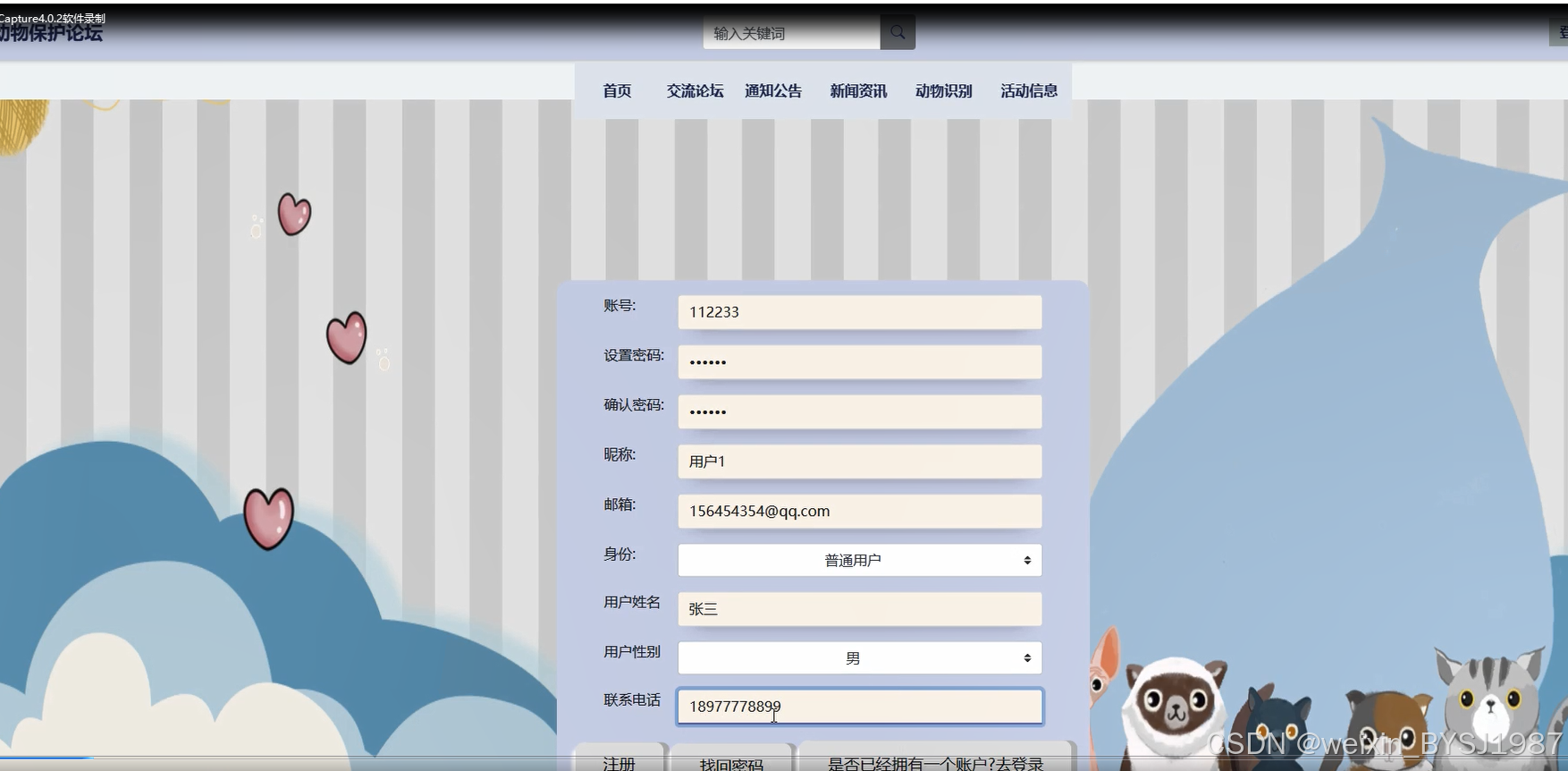This screenshot has width=1568, height=771.
Task: Click the 联系电话 label text
Action: 632,700
